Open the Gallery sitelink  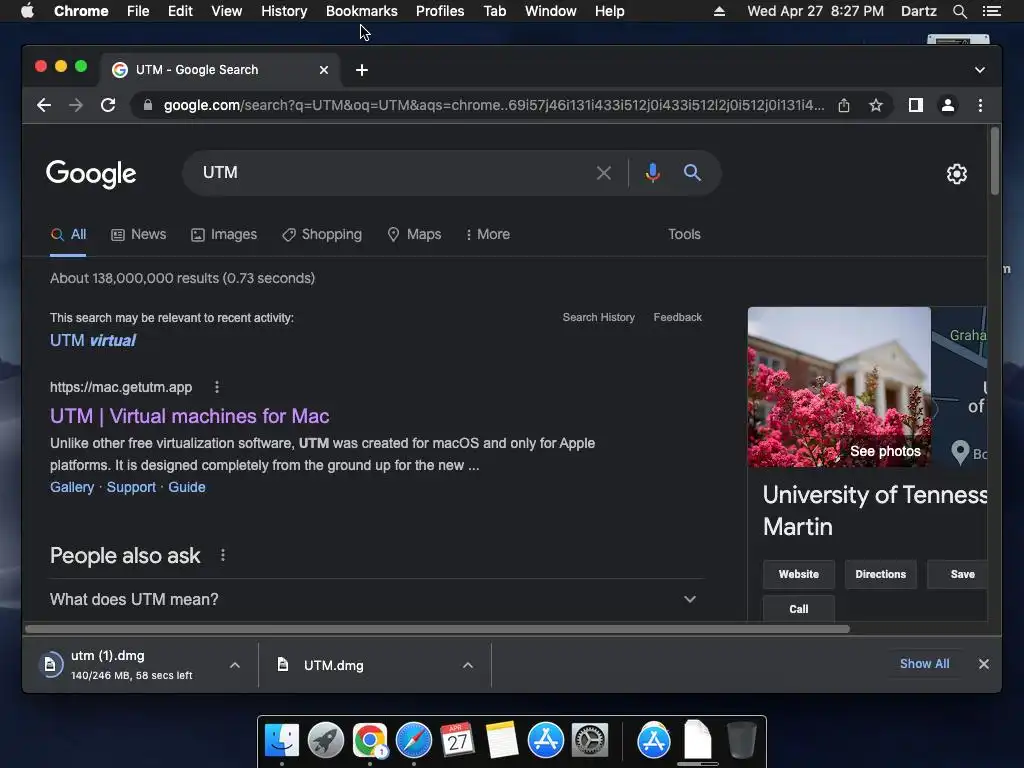[x=72, y=487]
